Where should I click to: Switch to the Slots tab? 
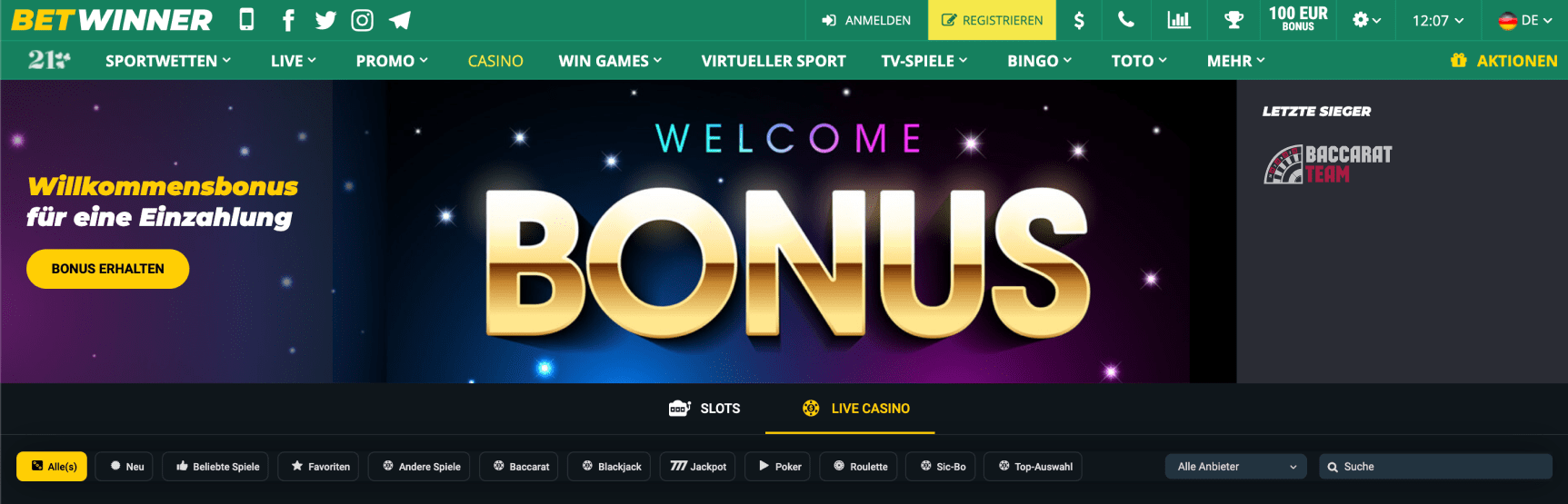(704, 409)
